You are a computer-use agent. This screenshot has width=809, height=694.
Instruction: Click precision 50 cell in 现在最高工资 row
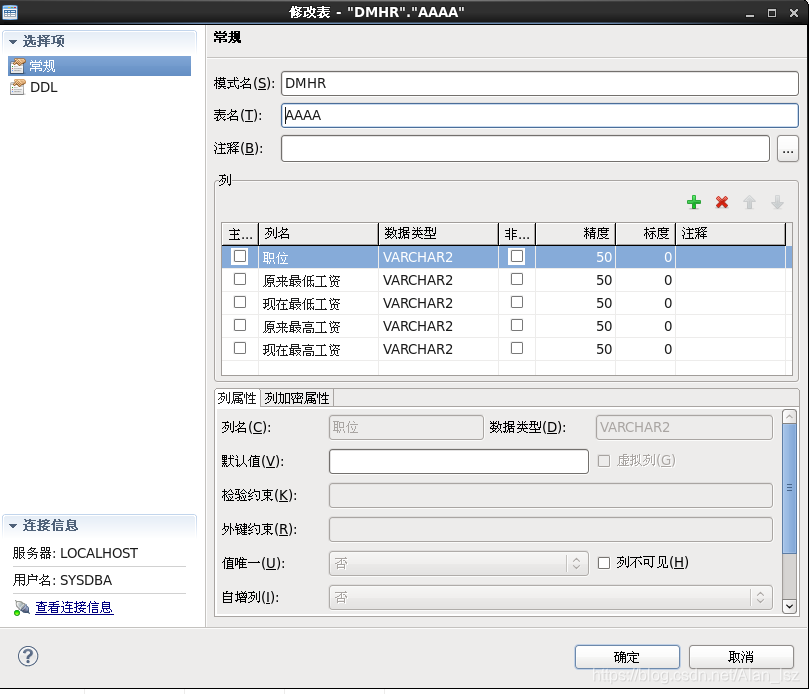point(576,349)
